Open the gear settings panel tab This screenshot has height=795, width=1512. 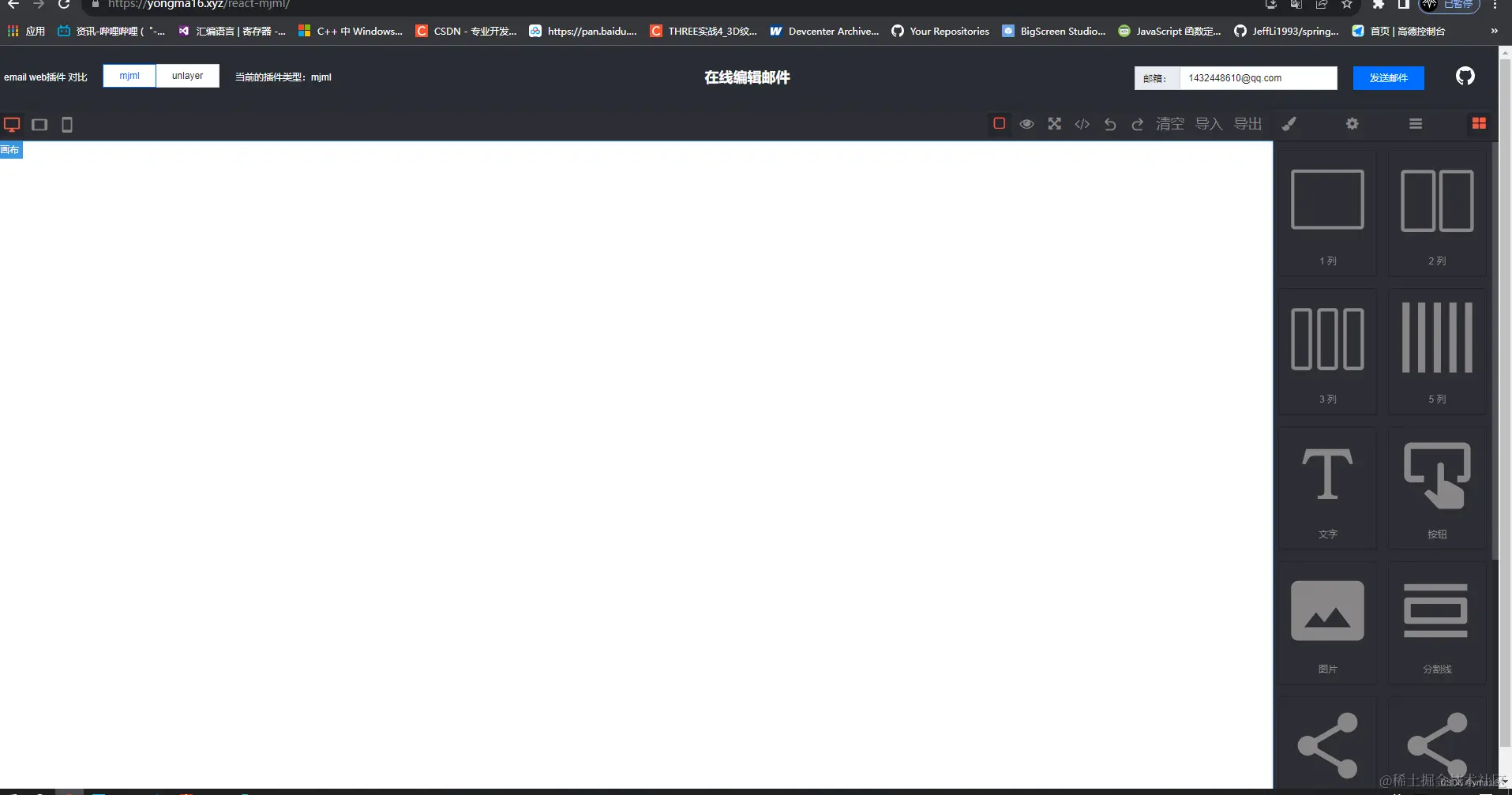pyautogui.click(x=1353, y=124)
